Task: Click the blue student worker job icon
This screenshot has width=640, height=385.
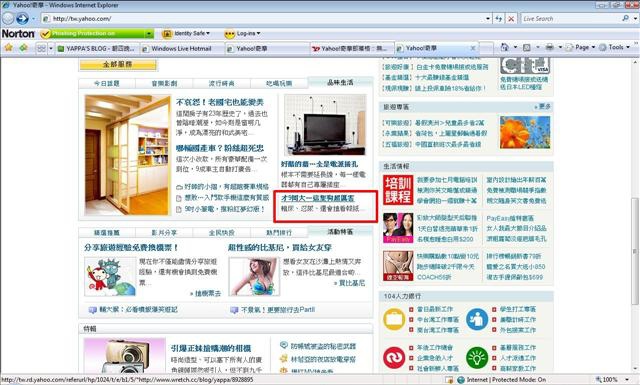Action: coord(477,319)
